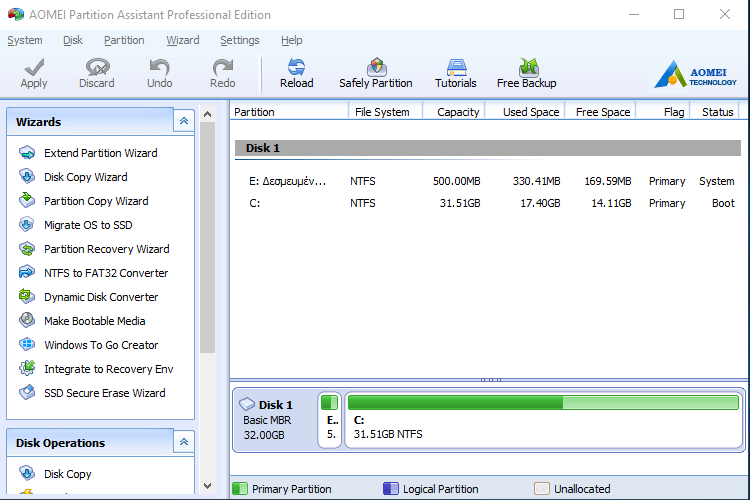Screen dimensions: 750x500
Task: Click the 17.40GB used space value
Action: click(x=540, y=203)
